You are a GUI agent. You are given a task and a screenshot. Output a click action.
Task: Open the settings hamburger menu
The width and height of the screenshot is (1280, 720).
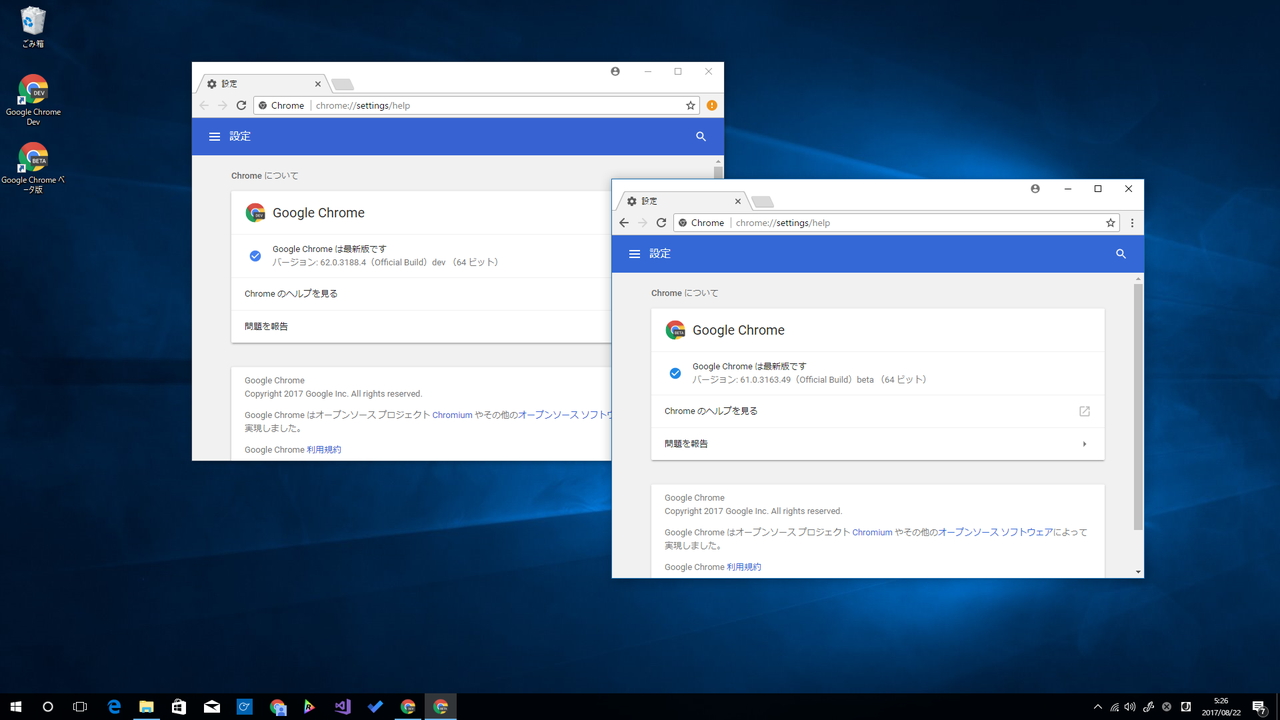[634, 253]
